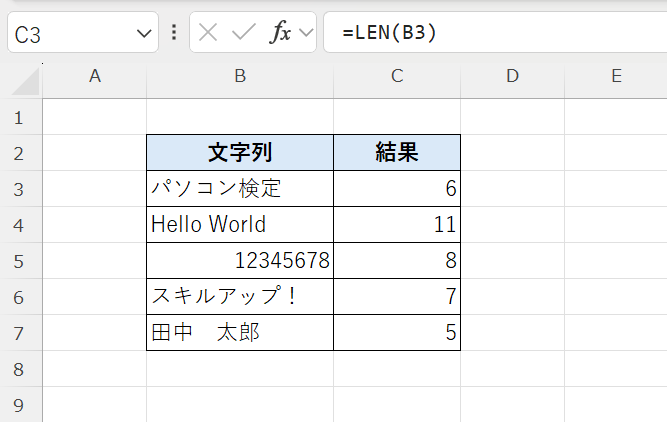This screenshot has height=422, width=667.
Task: Click the three-dot Name Box resize handle
Action: 175,32
